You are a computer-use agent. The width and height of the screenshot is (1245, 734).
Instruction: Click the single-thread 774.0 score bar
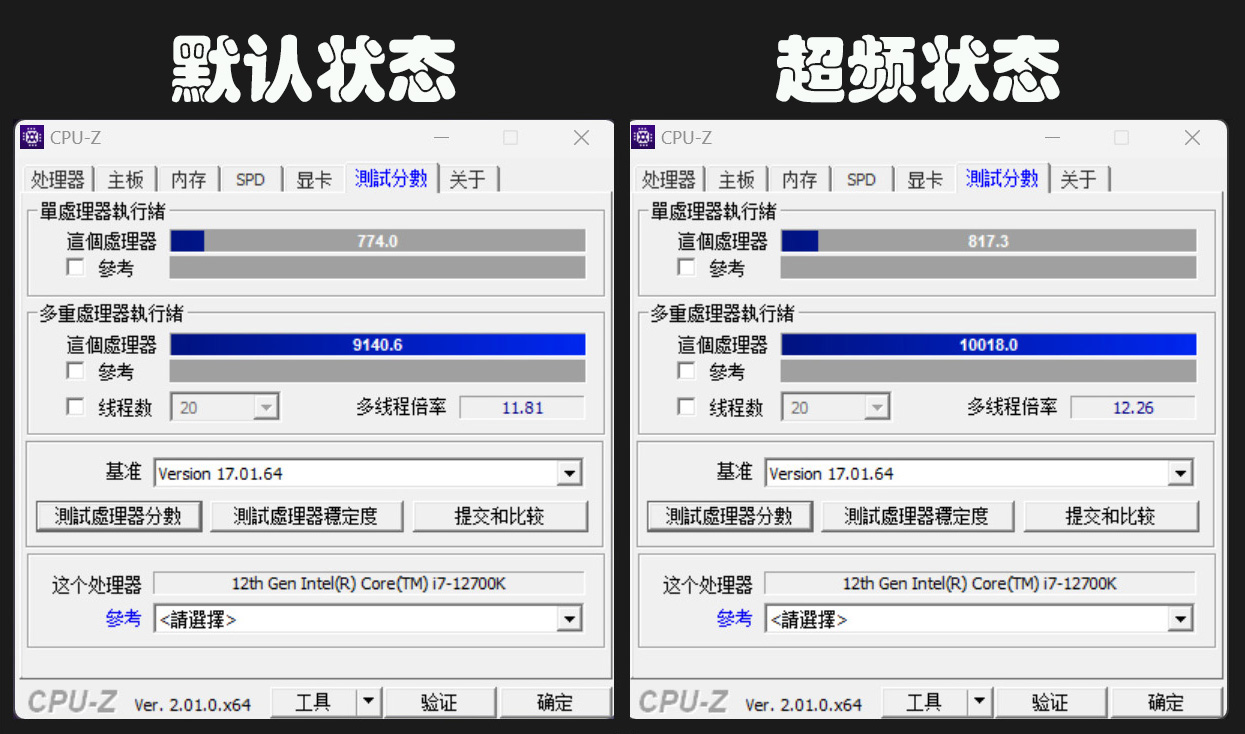[x=377, y=241]
